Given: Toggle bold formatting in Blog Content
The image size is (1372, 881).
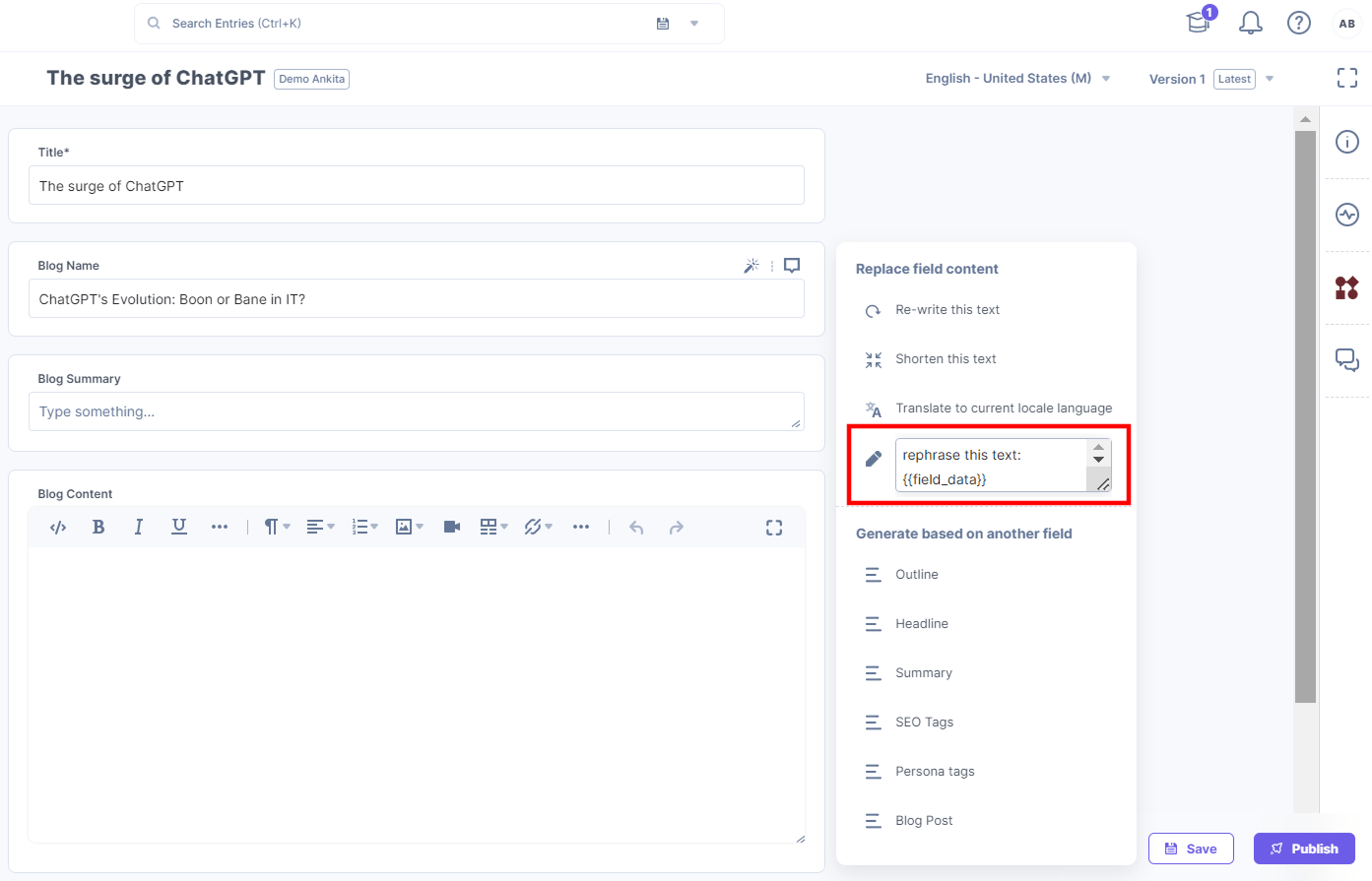Looking at the screenshot, I should pyautogui.click(x=99, y=527).
